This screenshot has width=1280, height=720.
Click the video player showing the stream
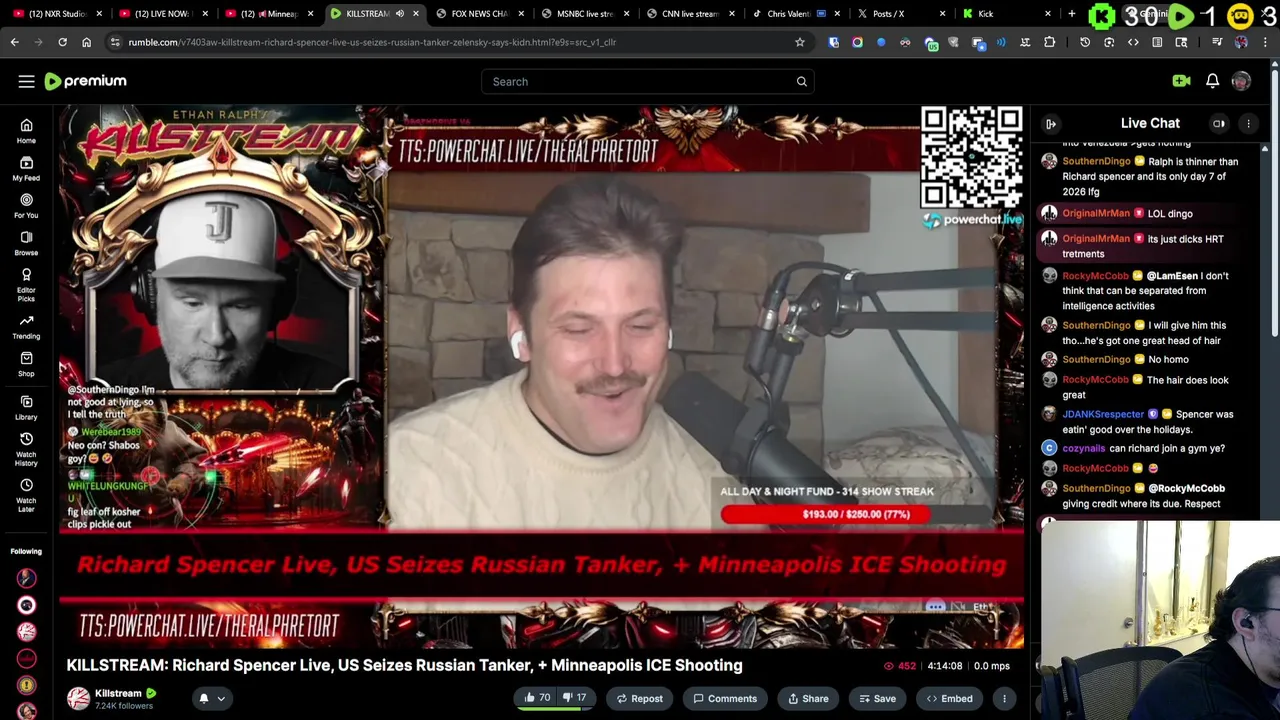pos(541,377)
